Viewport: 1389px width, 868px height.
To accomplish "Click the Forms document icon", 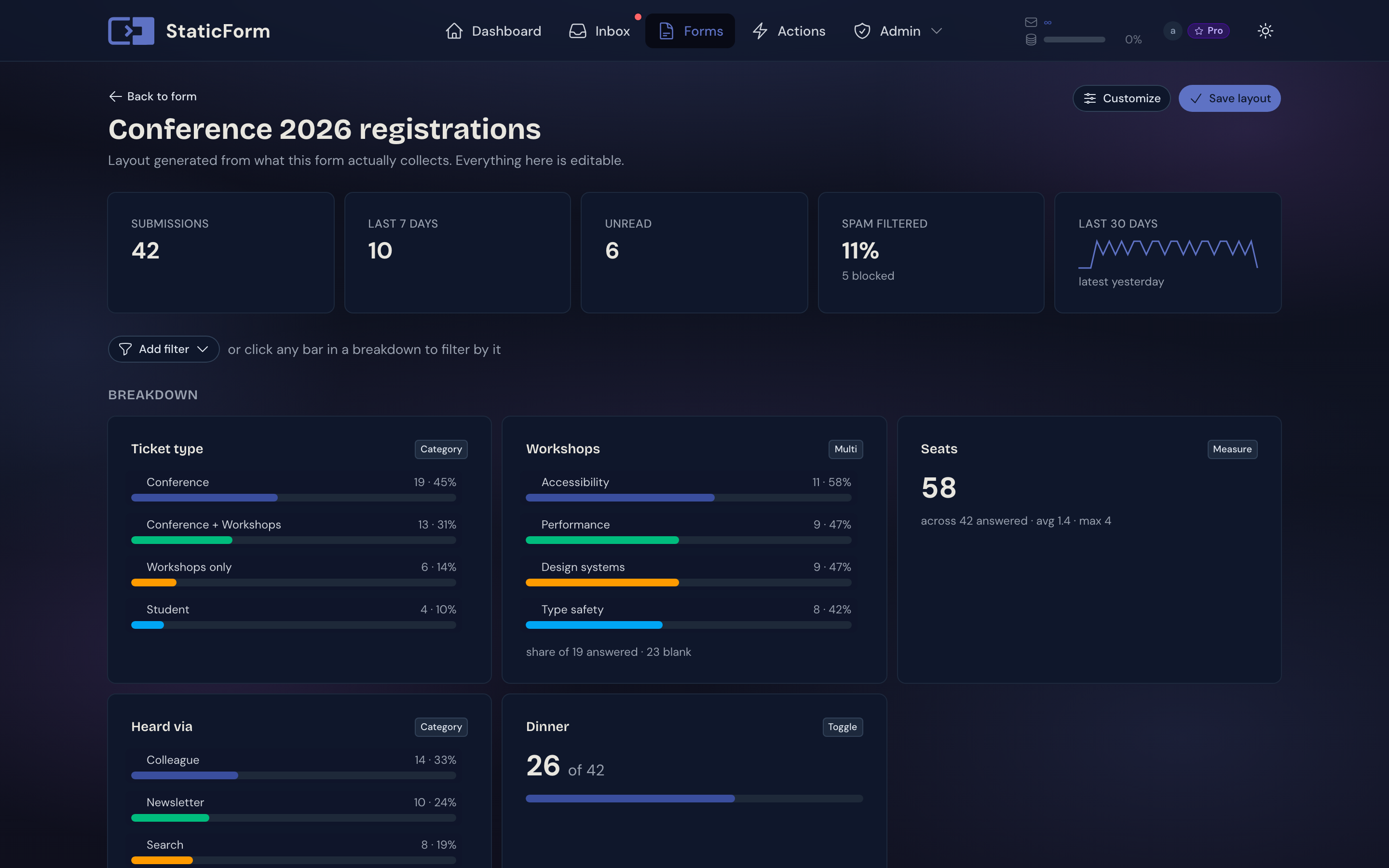I will click(x=666, y=31).
